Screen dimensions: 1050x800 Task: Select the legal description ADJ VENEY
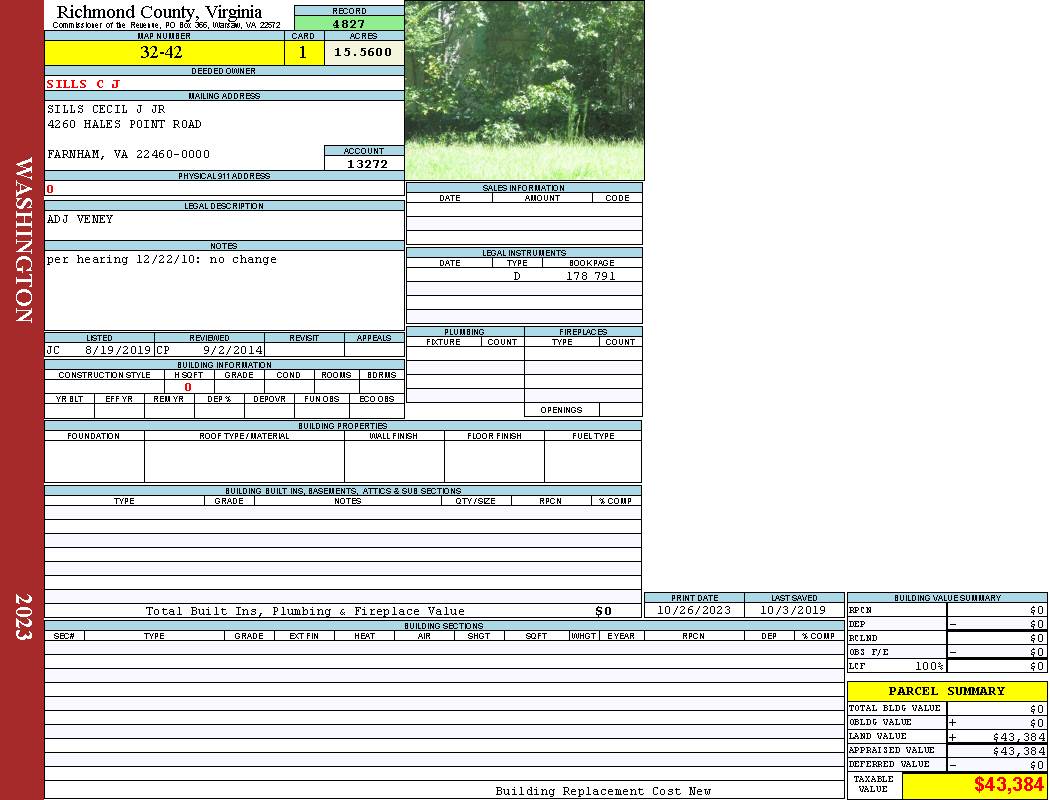tap(80, 219)
